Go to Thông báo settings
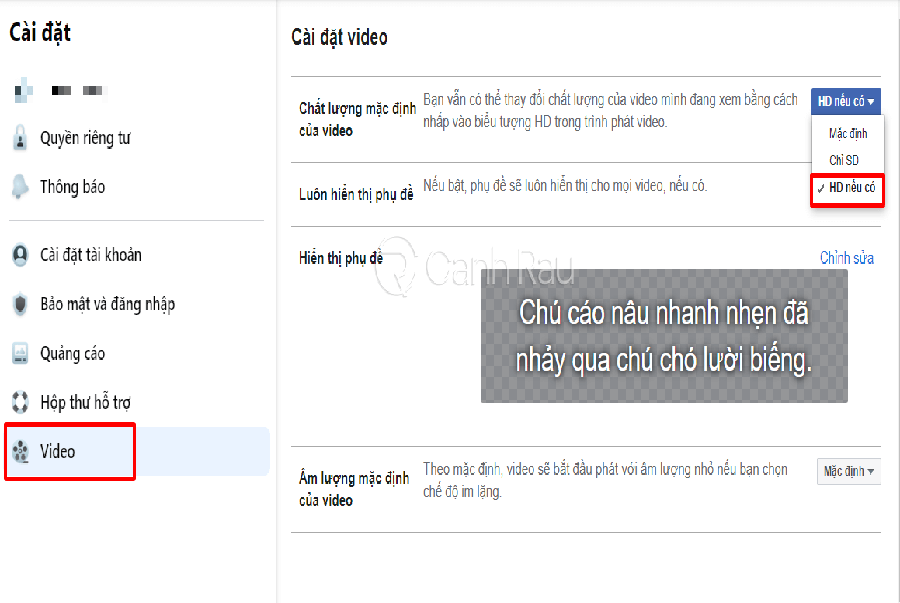 click(x=72, y=187)
